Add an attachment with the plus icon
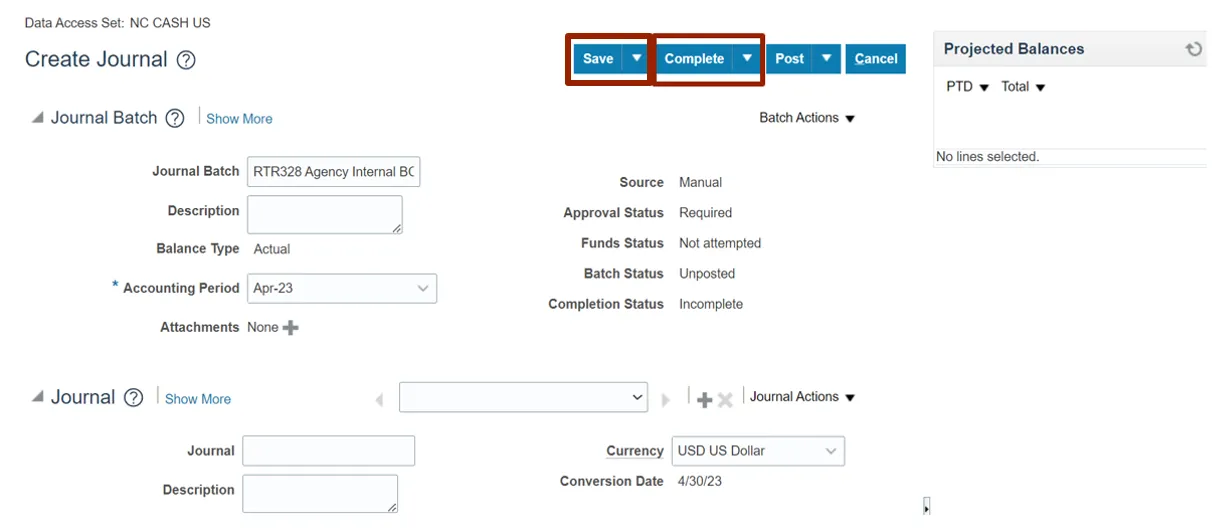Image resolution: width=1224 pixels, height=532 pixels. coord(291,328)
